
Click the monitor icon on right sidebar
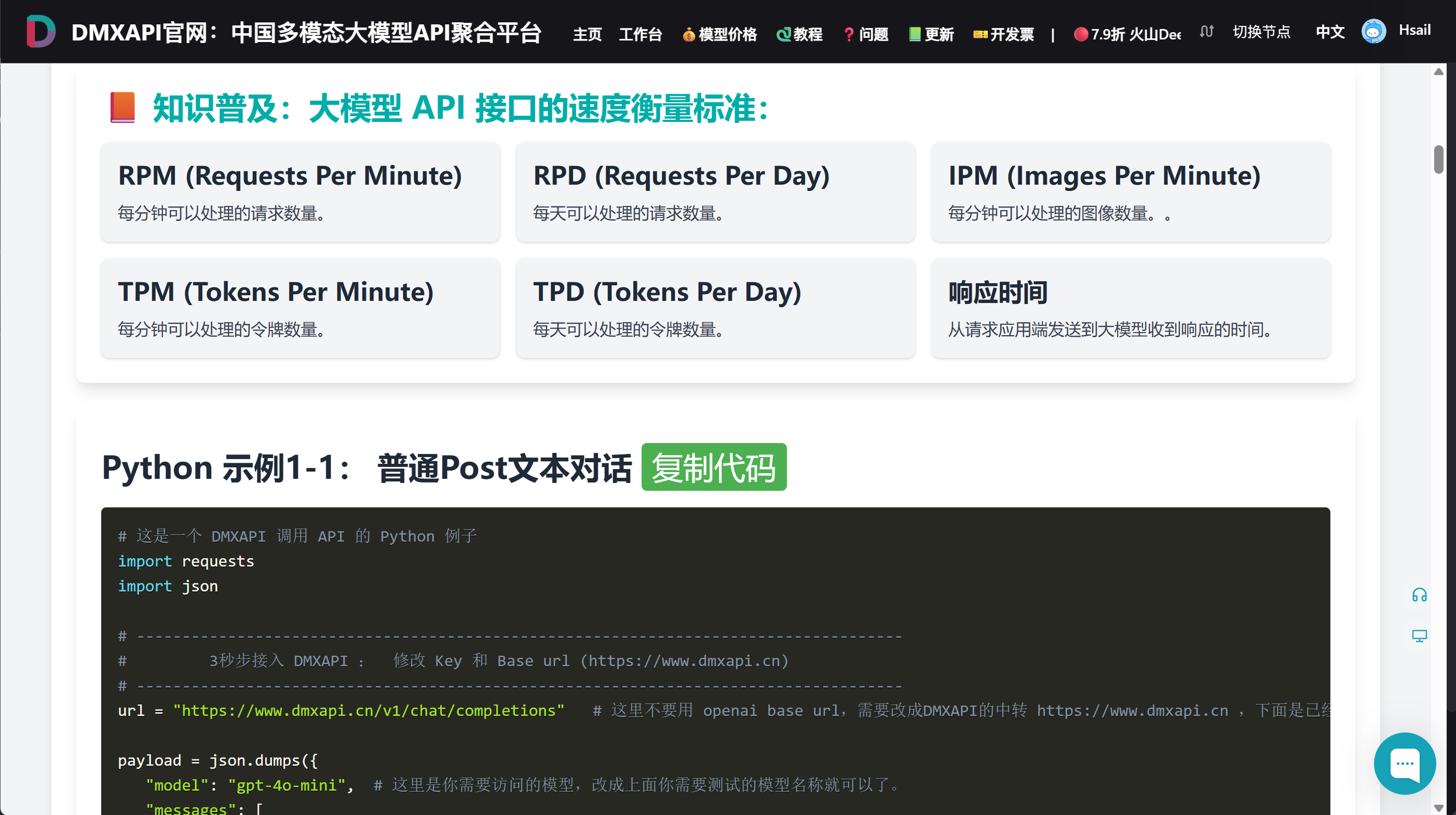pyautogui.click(x=1419, y=636)
